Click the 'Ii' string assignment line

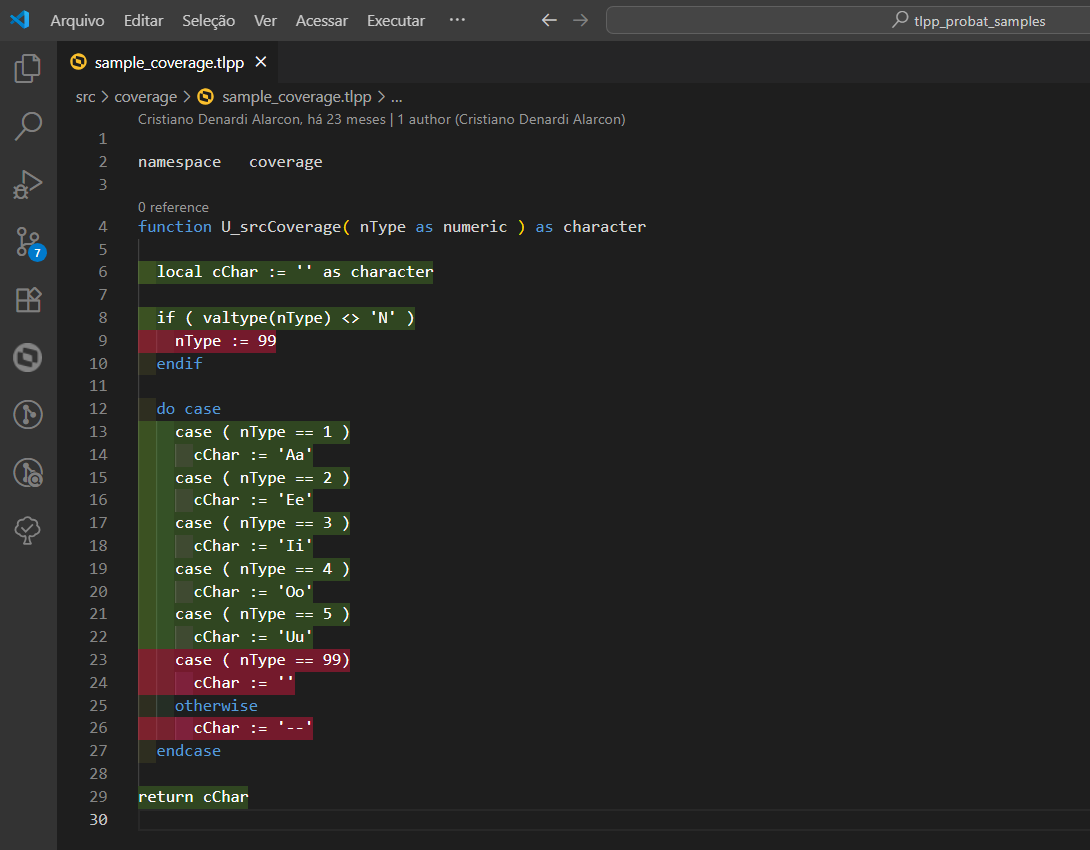coord(253,546)
